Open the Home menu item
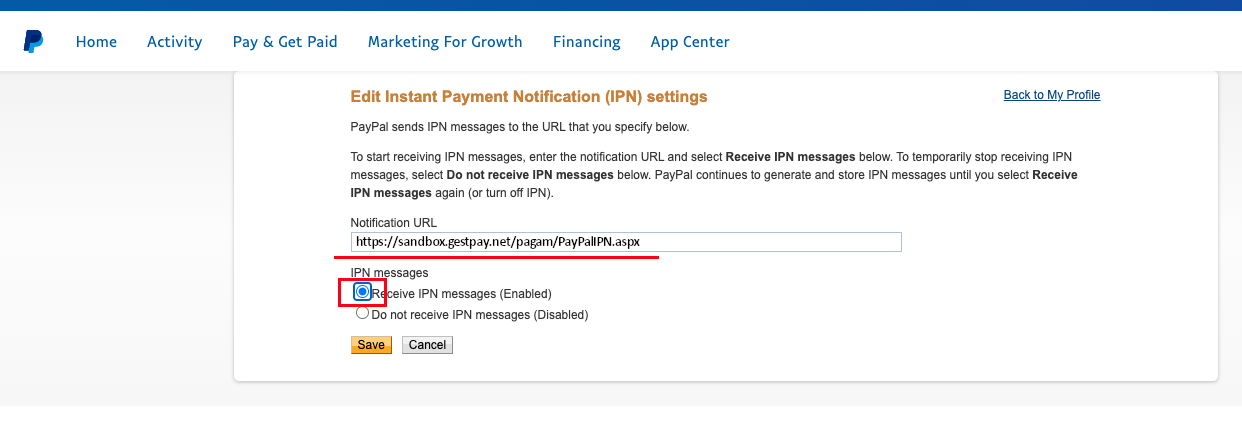The width and height of the screenshot is (1242, 430). 96,42
